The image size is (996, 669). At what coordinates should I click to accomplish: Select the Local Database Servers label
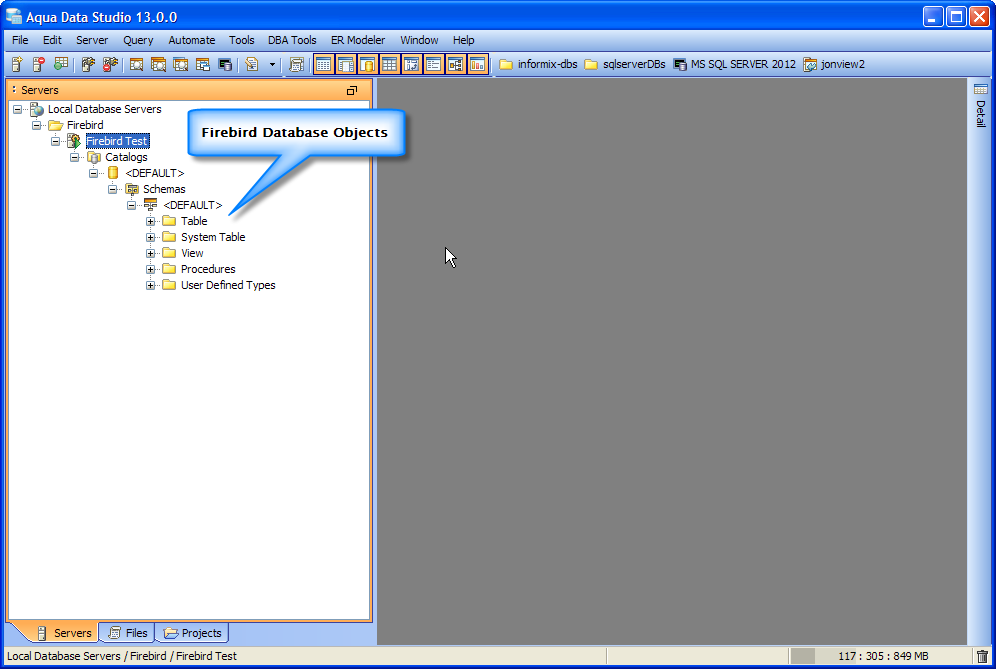(x=105, y=109)
